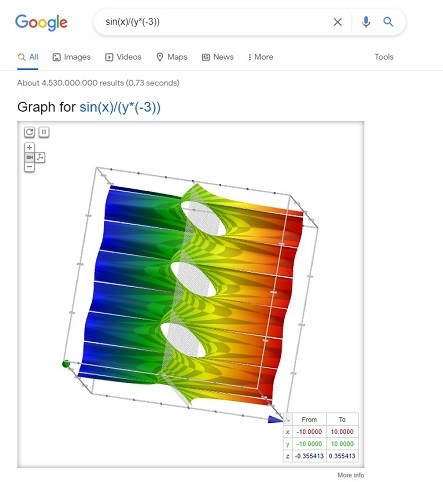Select the horizontal zoom mode icon
443x482 pixels.
pyautogui.click(x=29, y=157)
